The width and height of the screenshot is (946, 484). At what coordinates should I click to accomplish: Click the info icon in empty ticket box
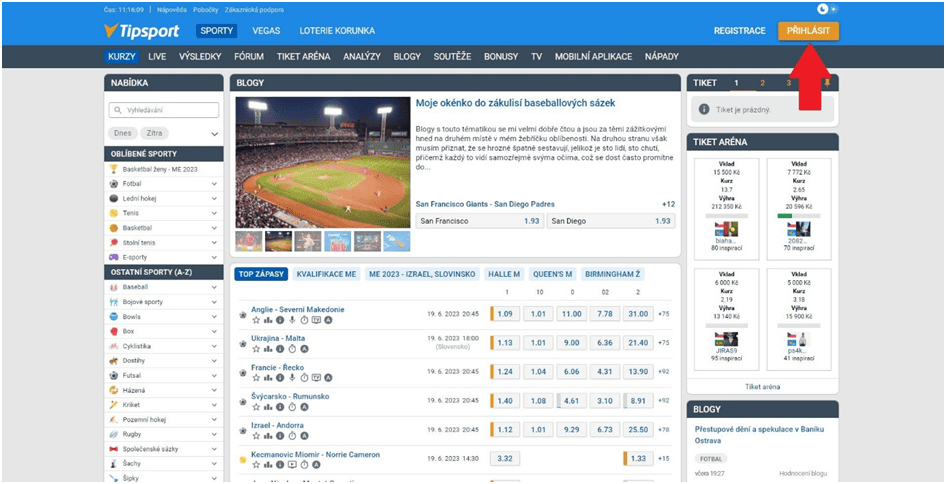(703, 110)
